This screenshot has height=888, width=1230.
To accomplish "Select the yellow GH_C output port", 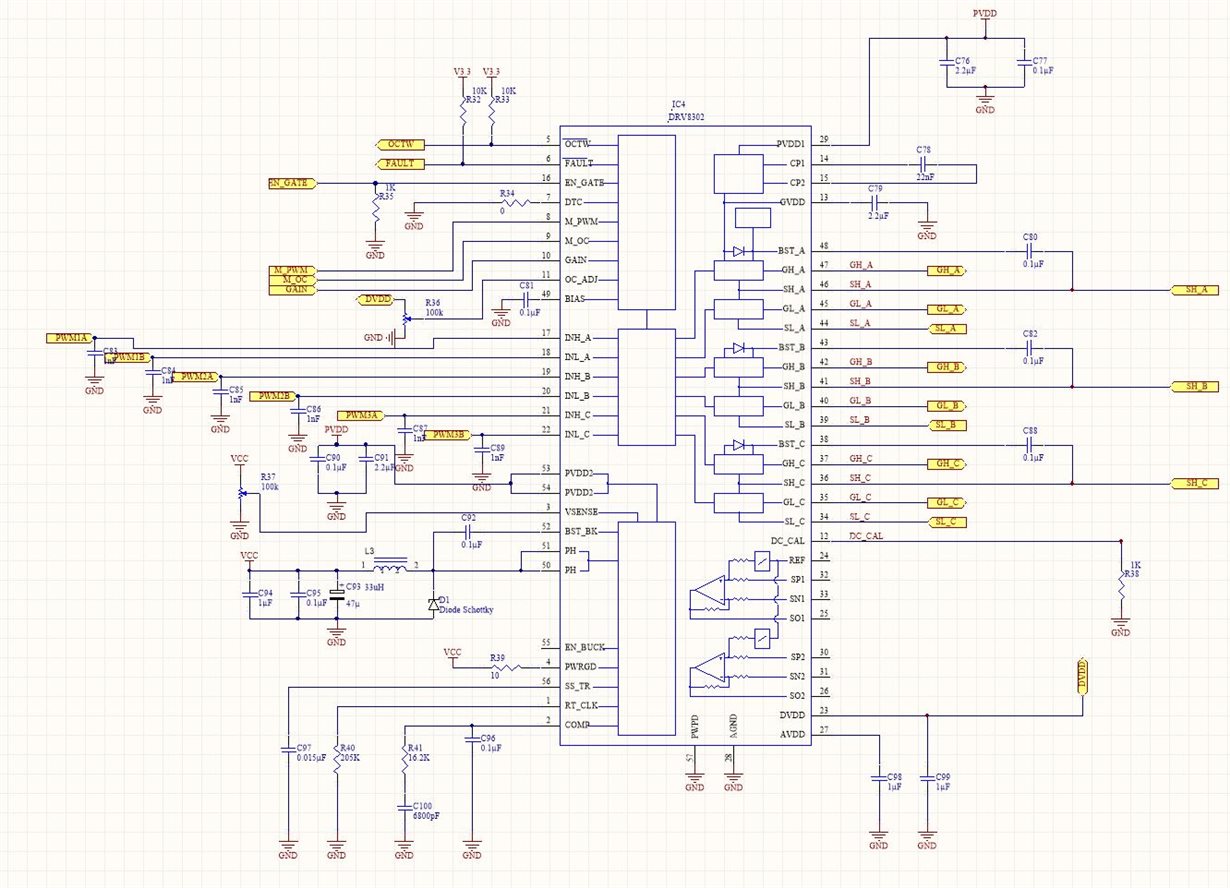I will (x=946, y=464).
